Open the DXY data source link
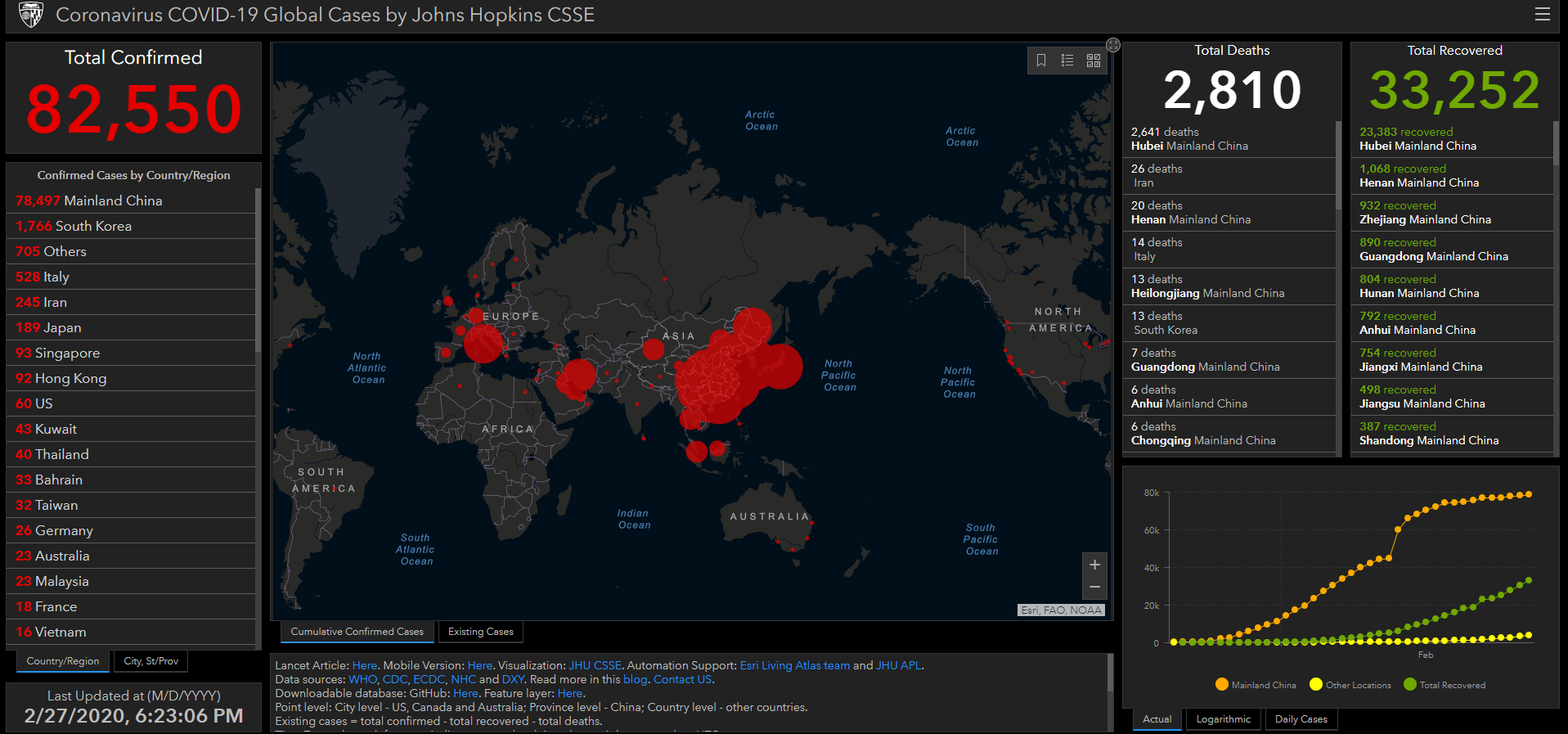 513,679
